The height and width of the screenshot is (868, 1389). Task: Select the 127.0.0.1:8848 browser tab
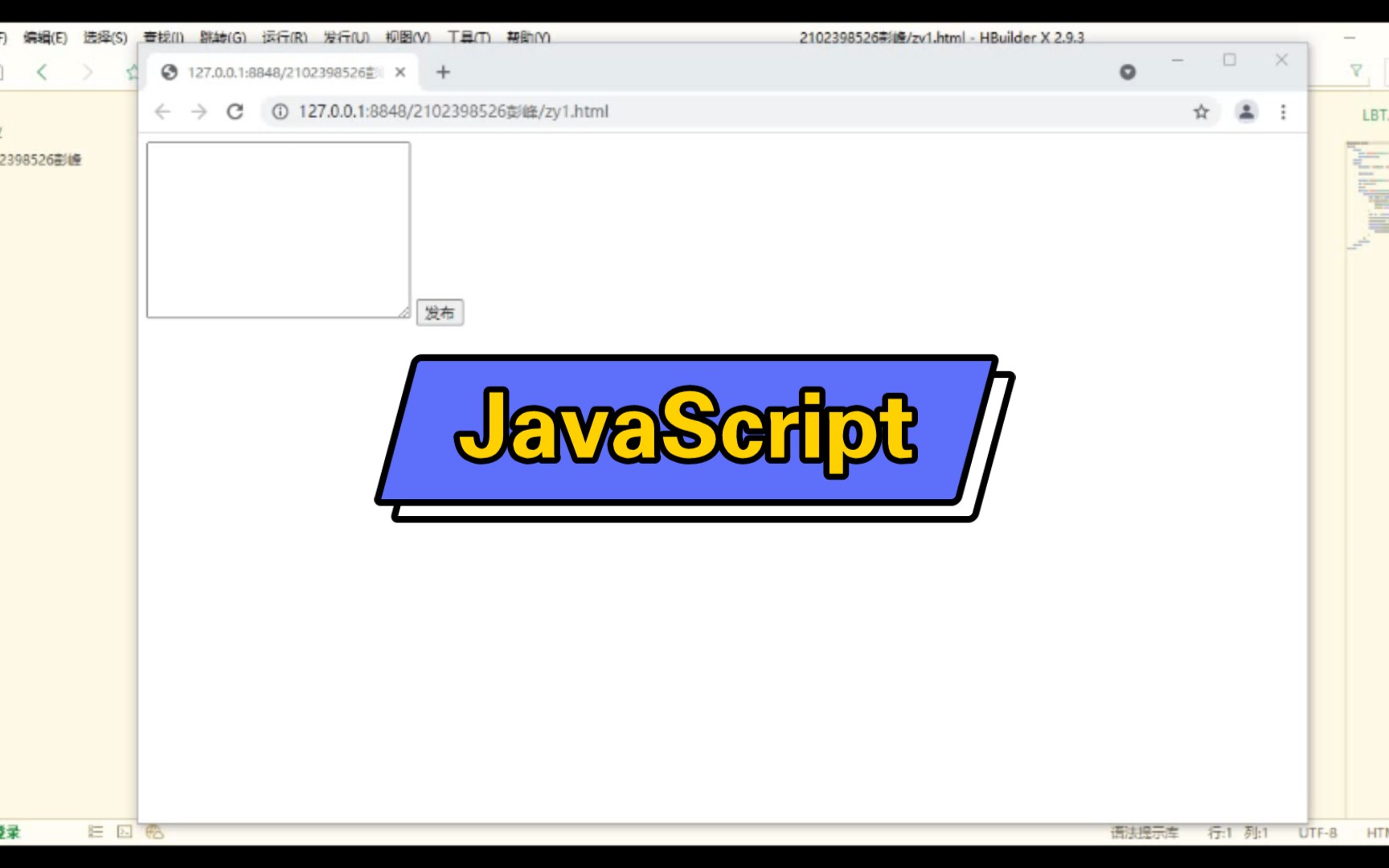point(283,72)
